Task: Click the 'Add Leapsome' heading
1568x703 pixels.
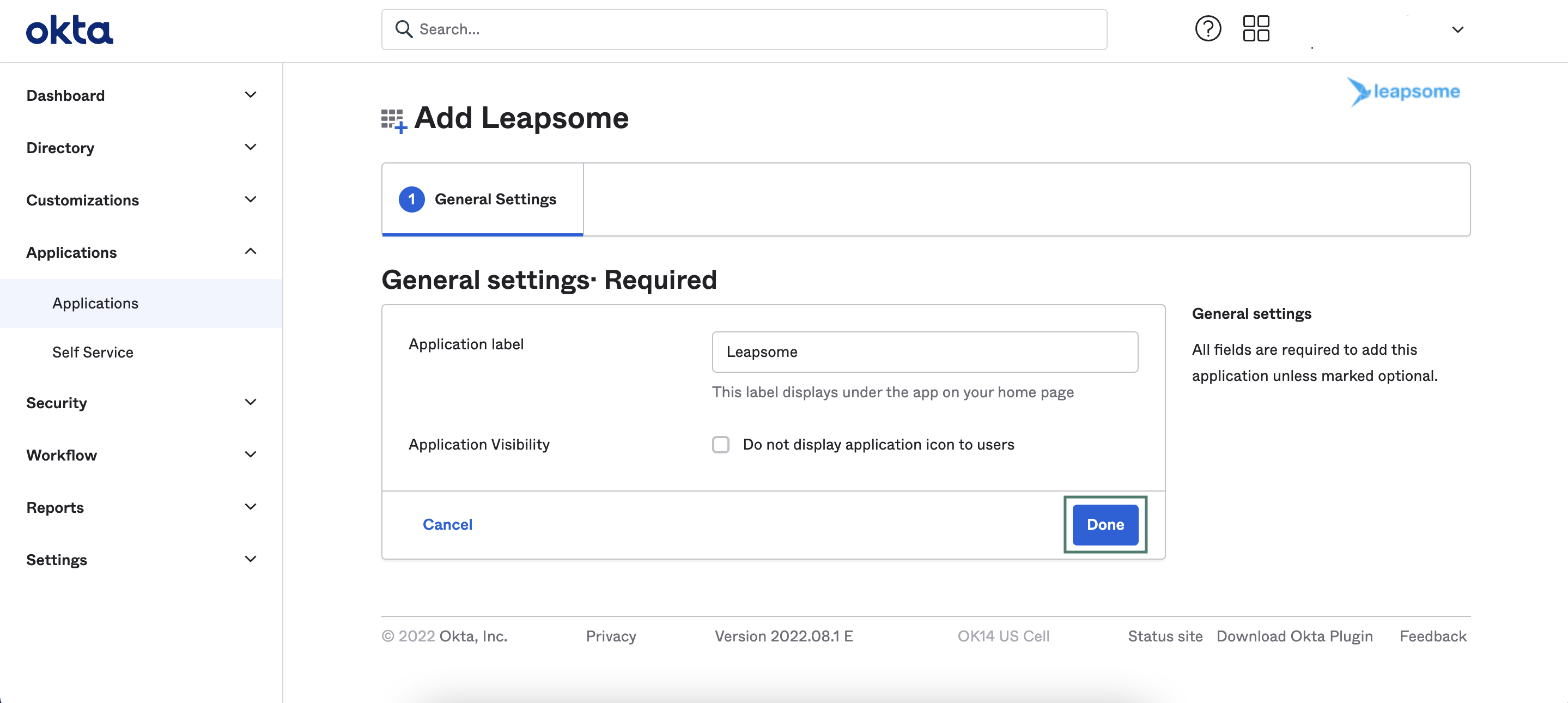Action: [x=521, y=118]
